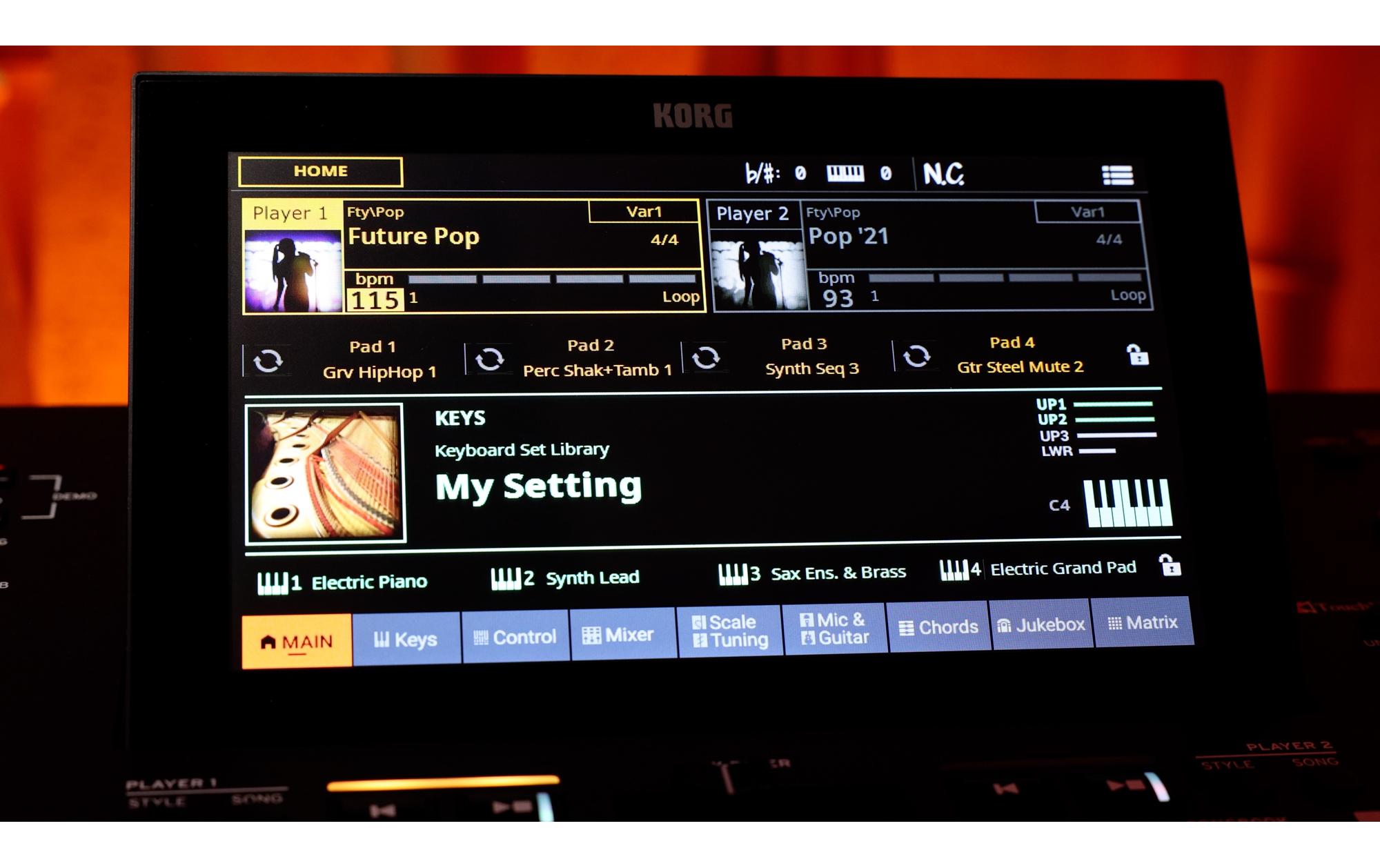This screenshot has height=868, width=1380.
Task: Toggle Pad 2 loop sync icon
Action: 490,359
